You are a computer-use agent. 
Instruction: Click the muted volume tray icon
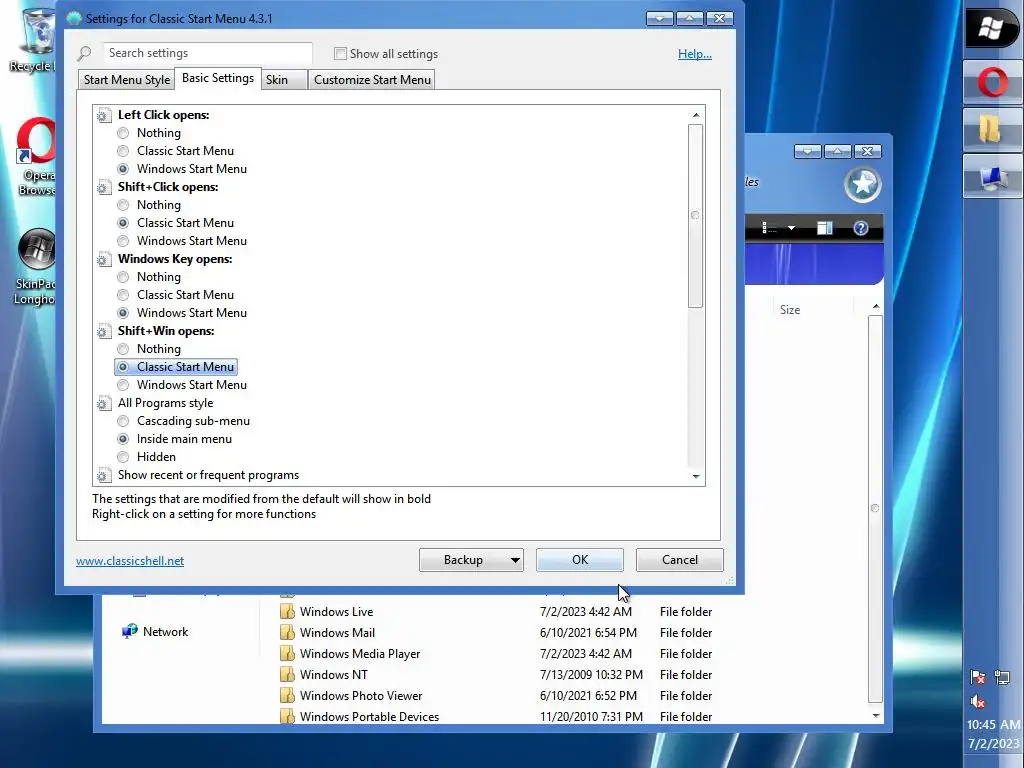[x=977, y=702]
